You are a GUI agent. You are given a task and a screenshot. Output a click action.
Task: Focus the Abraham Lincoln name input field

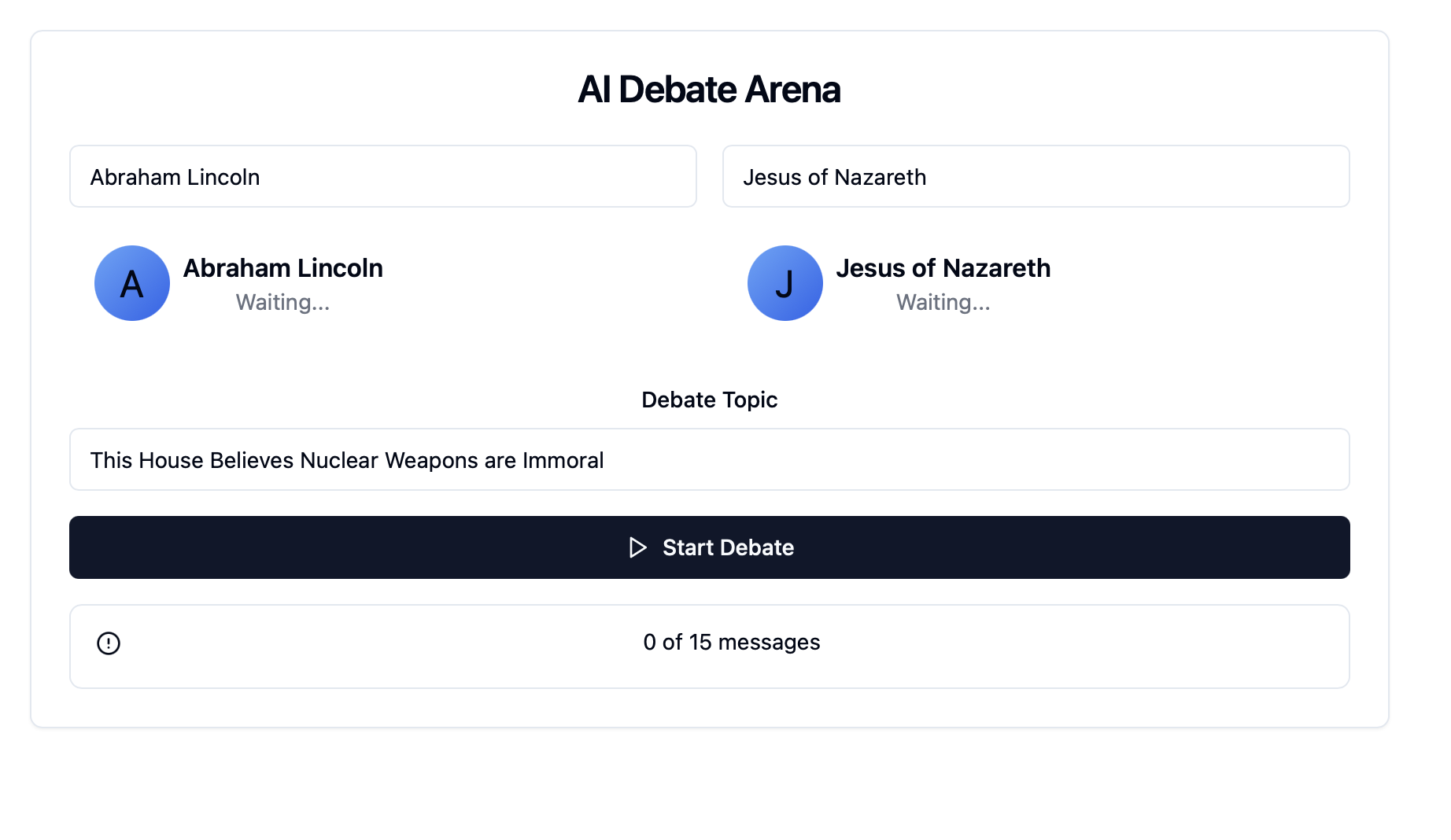(x=383, y=176)
